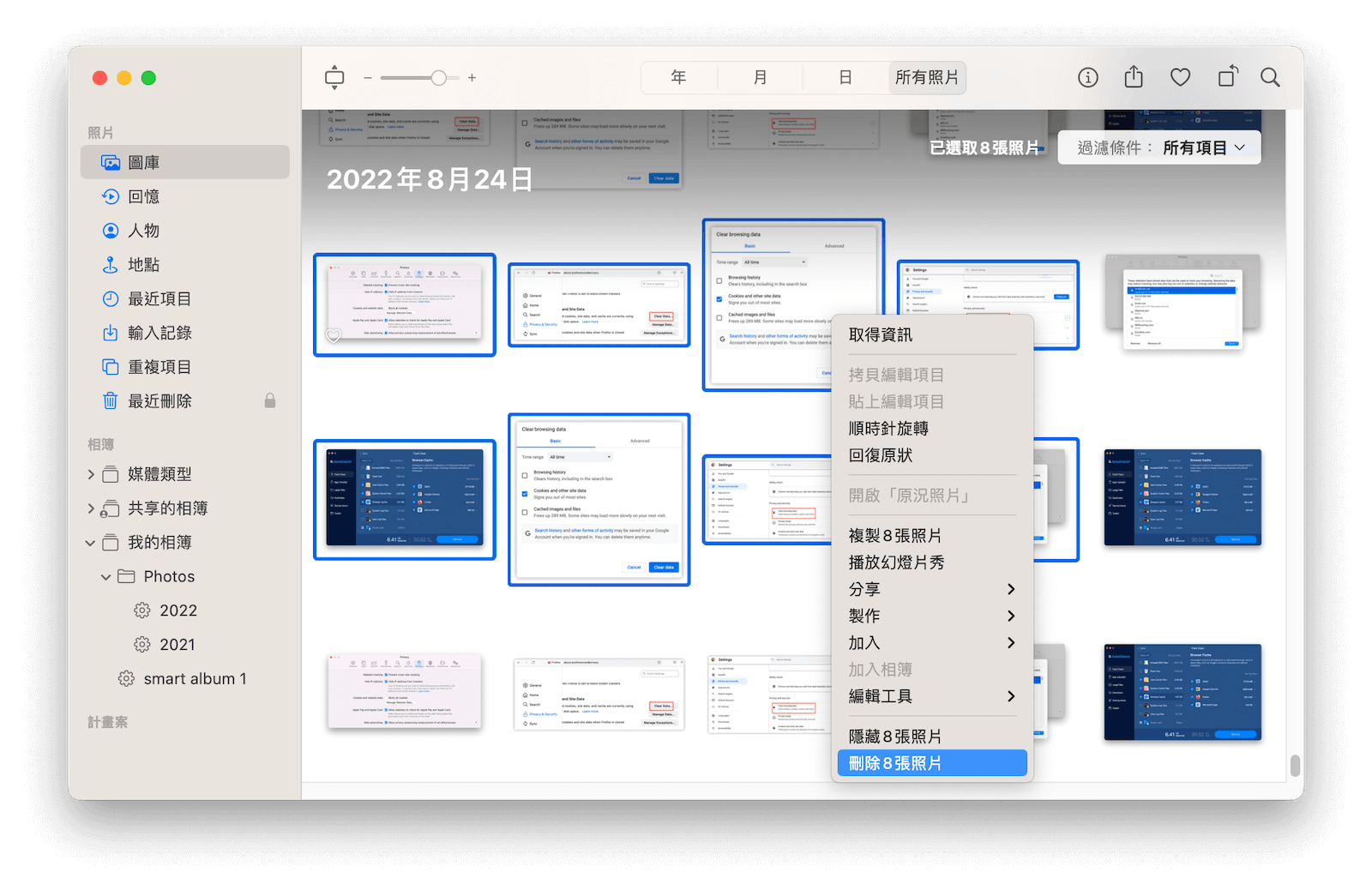Adjust the thumbnail zoom slider knob
1372x890 pixels.
(x=438, y=78)
